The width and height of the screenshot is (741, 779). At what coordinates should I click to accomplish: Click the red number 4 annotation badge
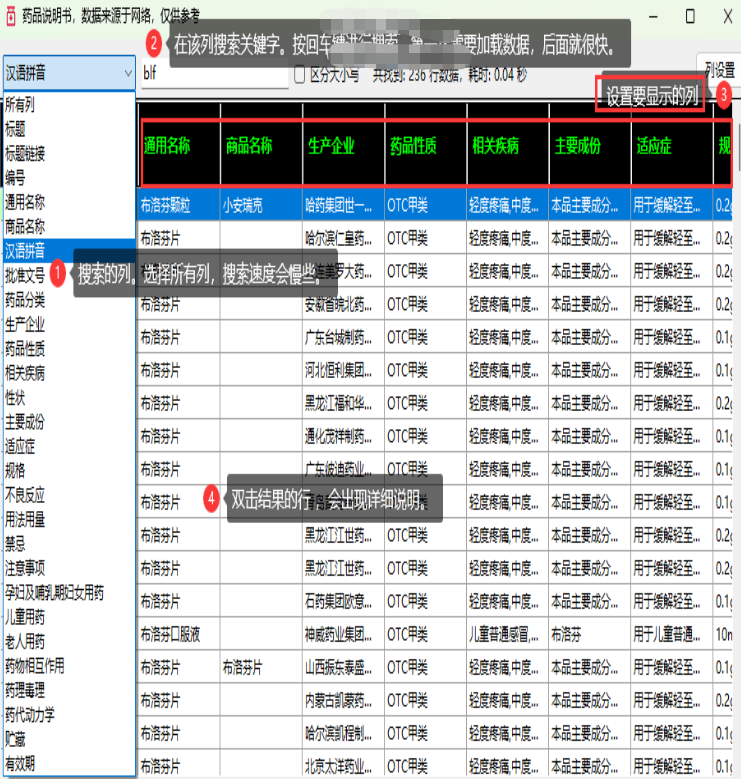(211, 497)
